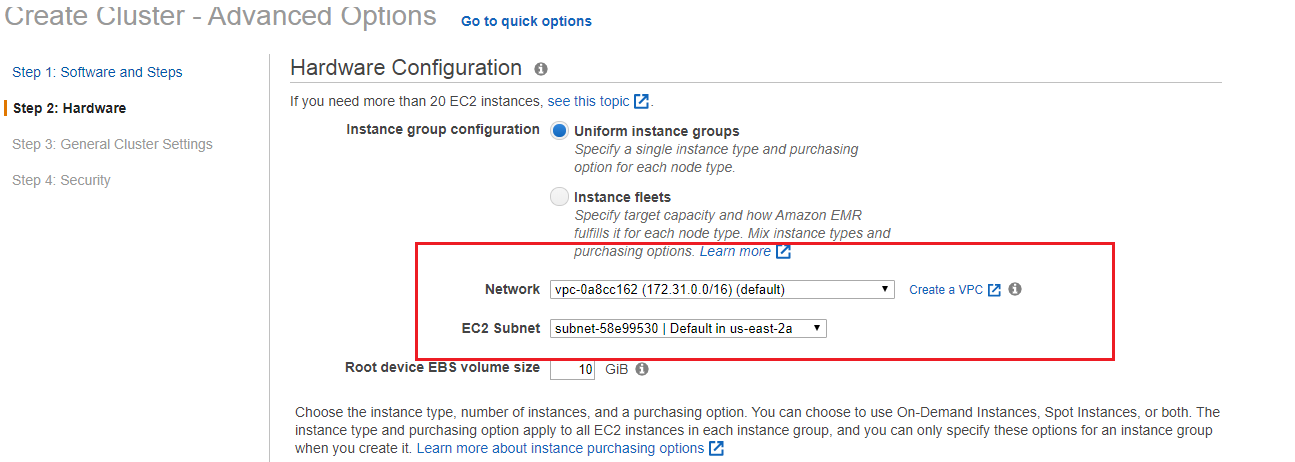Open the Network VPC dropdown
Image resolution: width=1295 pixels, height=462 pixels.
pyautogui.click(x=722, y=290)
